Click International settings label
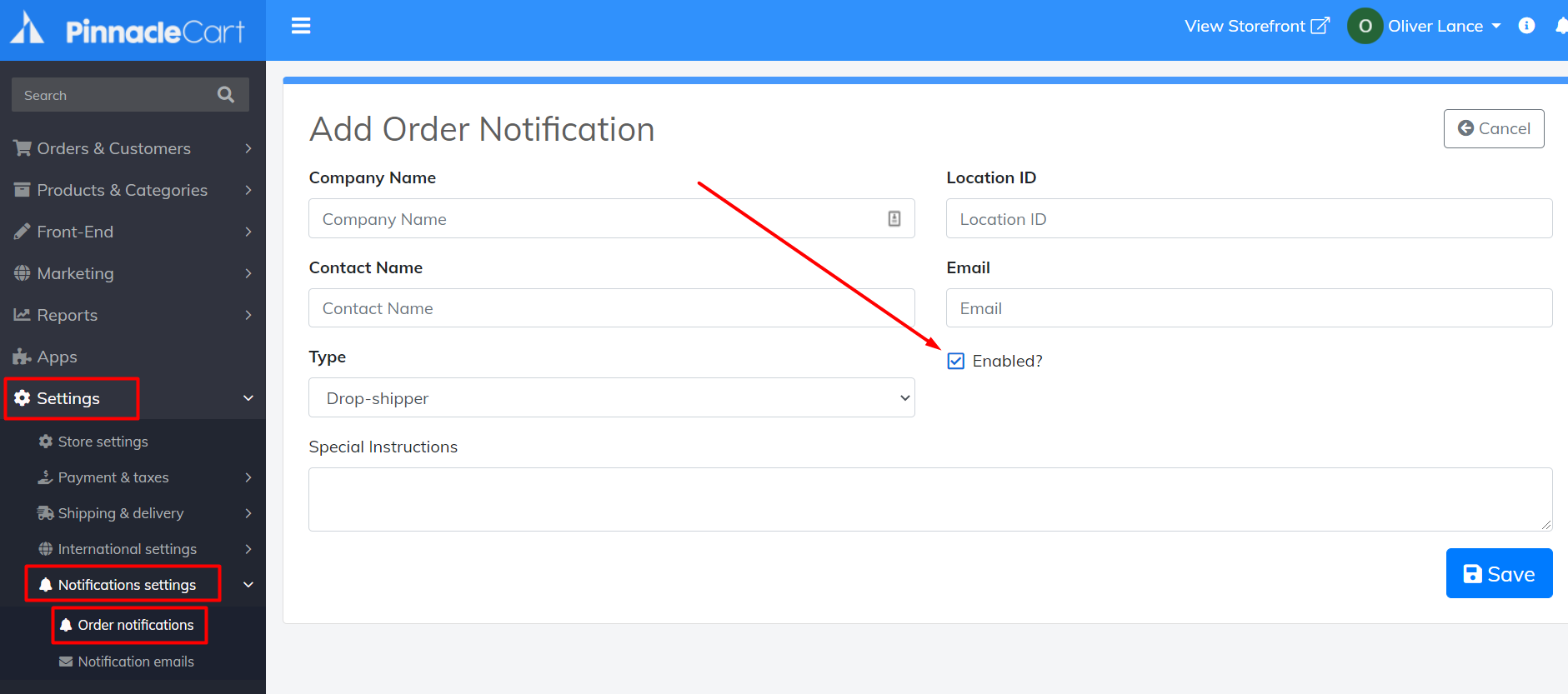The width and height of the screenshot is (1568, 694). click(128, 549)
